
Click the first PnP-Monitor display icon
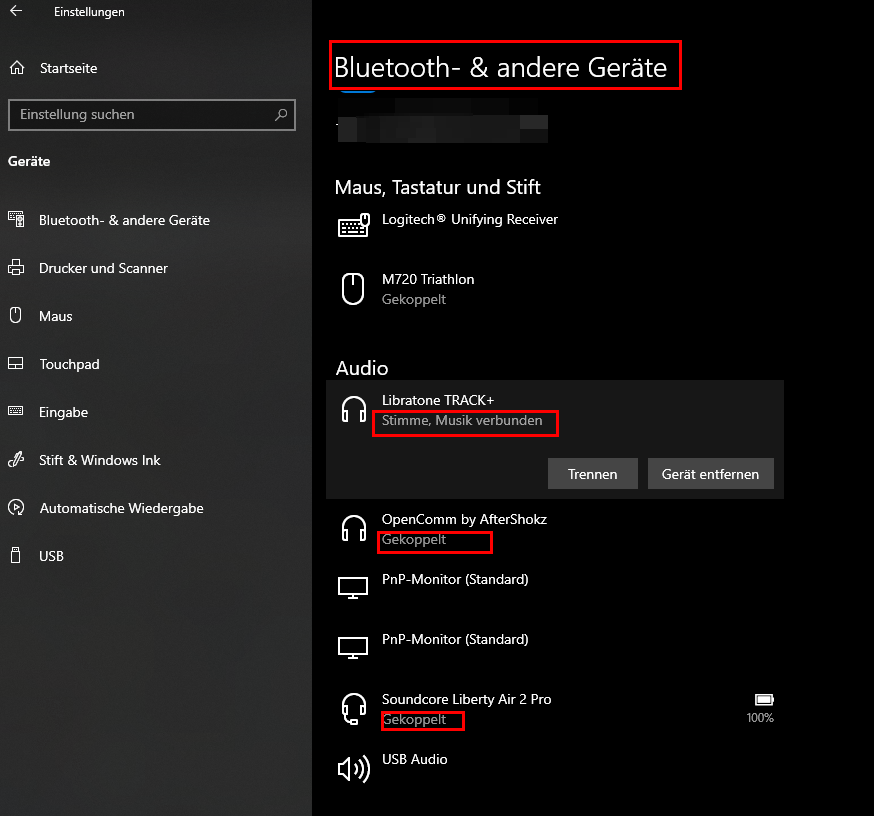pyautogui.click(x=353, y=588)
